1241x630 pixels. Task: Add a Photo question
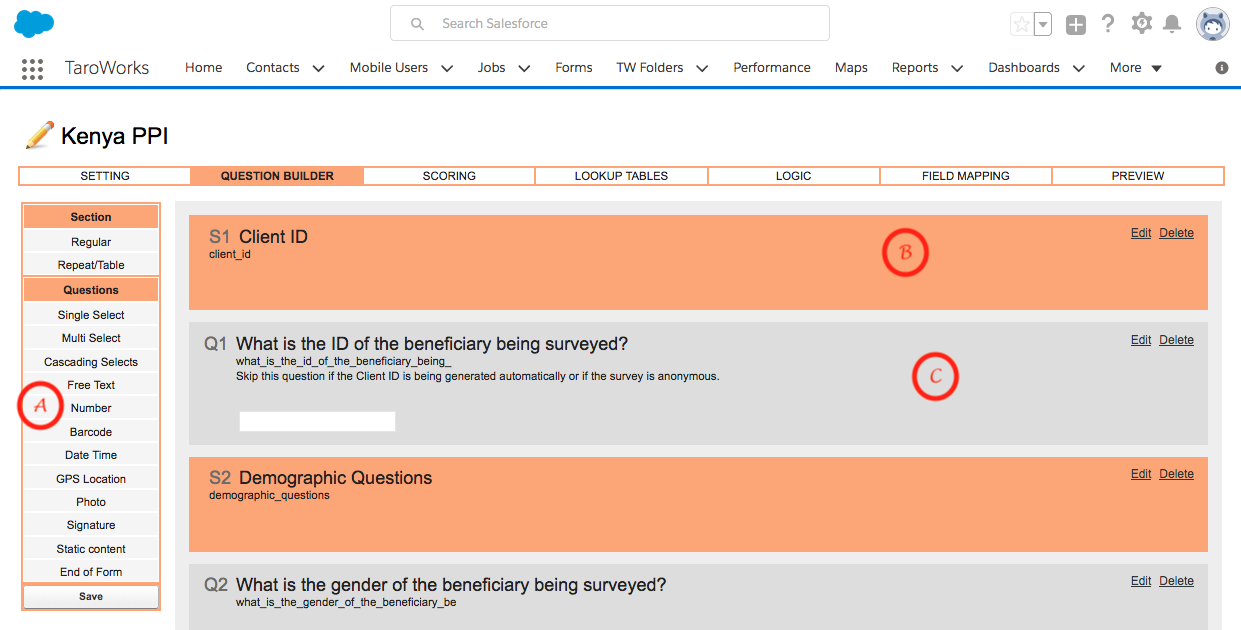coord(91,502)
